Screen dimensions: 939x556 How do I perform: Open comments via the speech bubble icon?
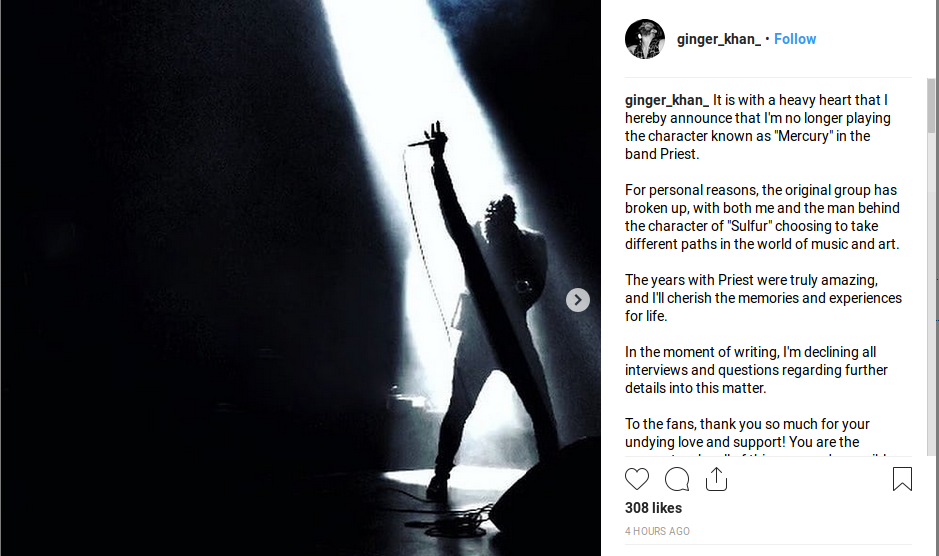coord(677,479)
